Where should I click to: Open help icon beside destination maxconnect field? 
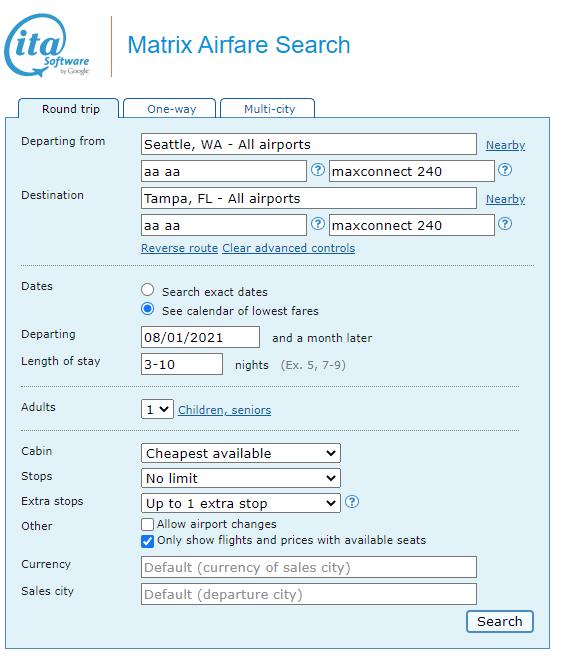(x=505, y=224)
